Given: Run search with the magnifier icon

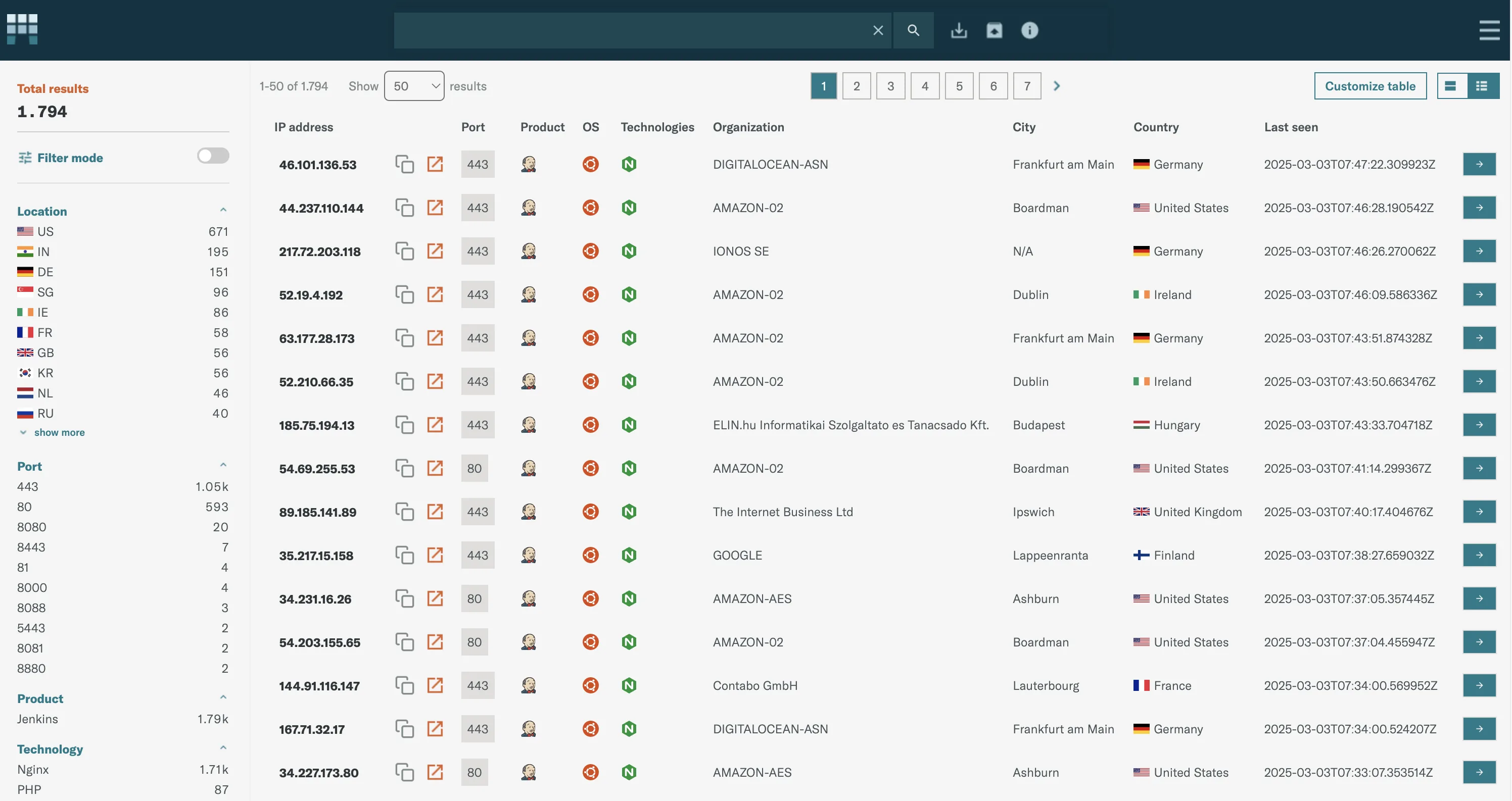Looking at the screenshot, I should point(913,30).
